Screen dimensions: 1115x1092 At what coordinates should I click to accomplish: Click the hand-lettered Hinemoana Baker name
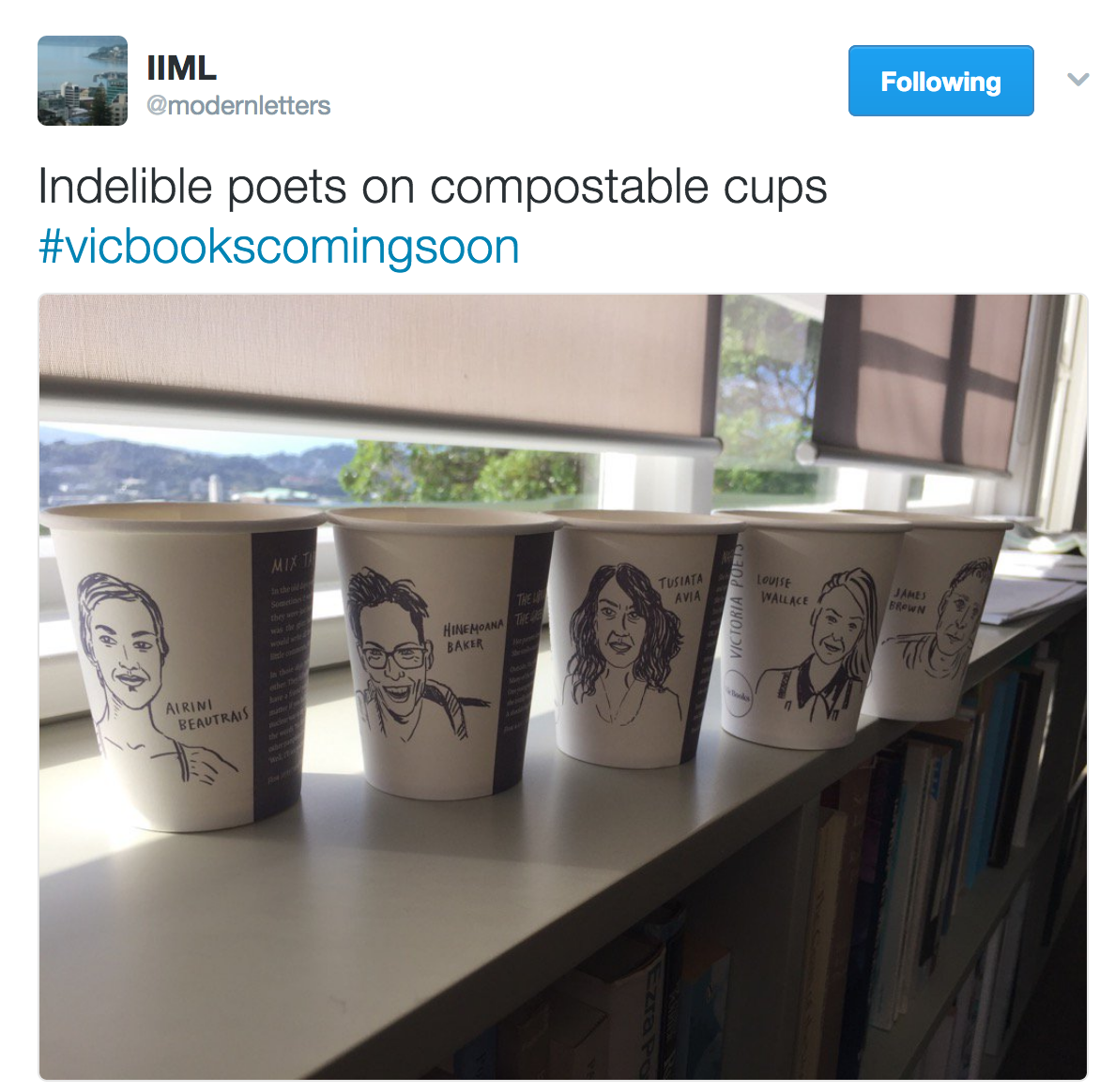pyautogui.click(x=472, y=636)
